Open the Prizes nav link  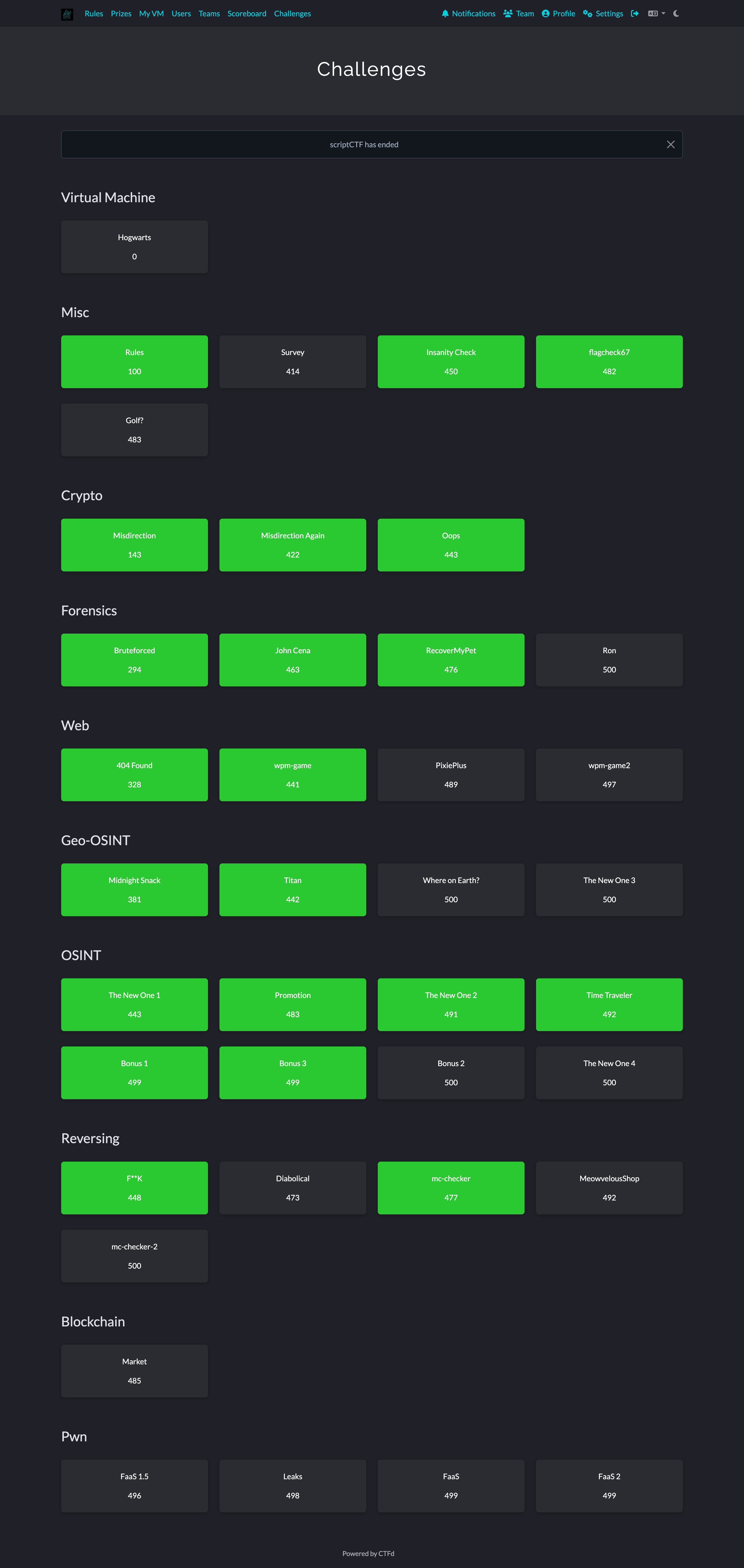pyautogui.click(x=121, y=13)
